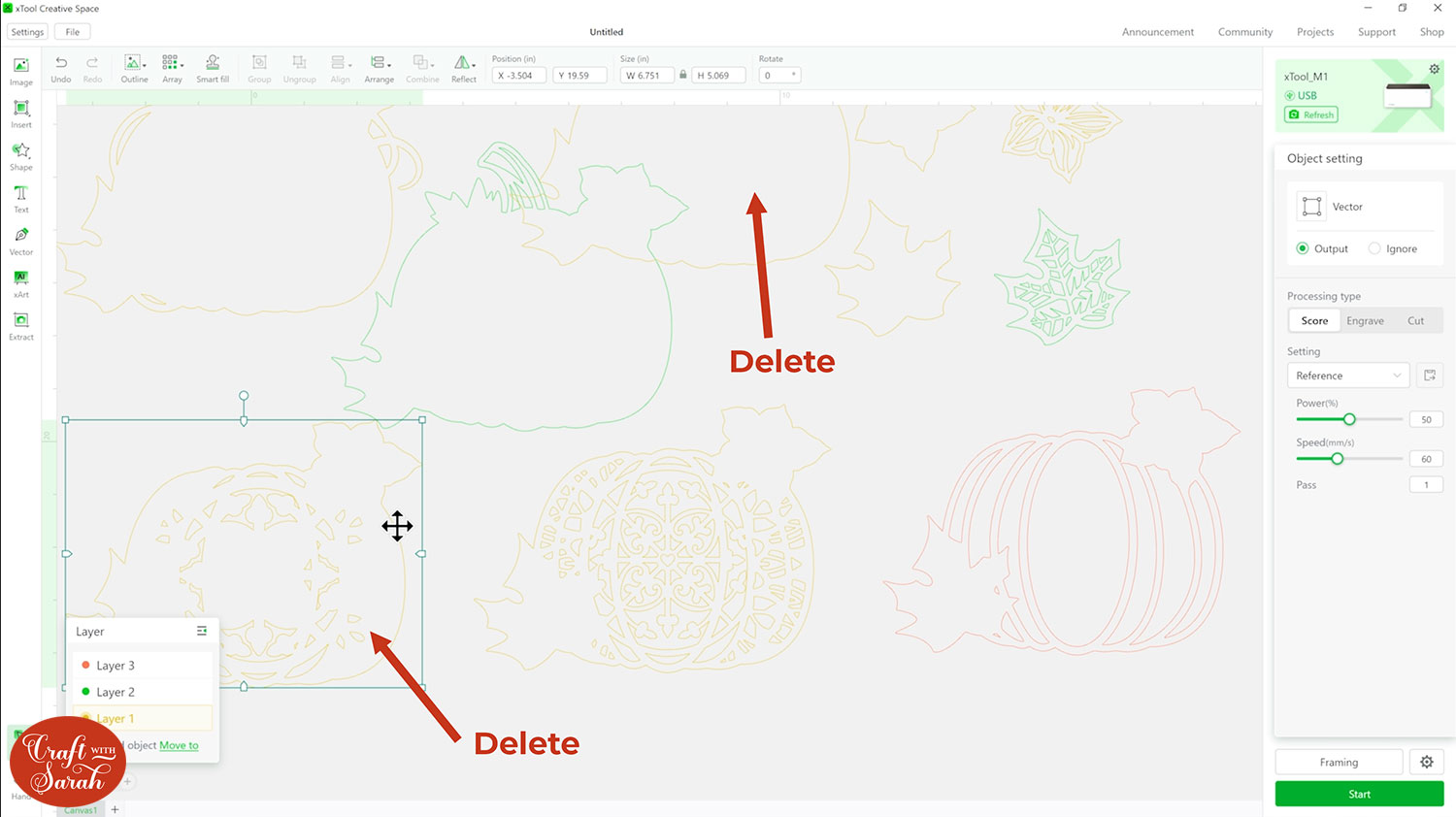The height and width of the screenshot is (817, 1456).
Task: Click the Group toolbar icon
Action: 259,69
